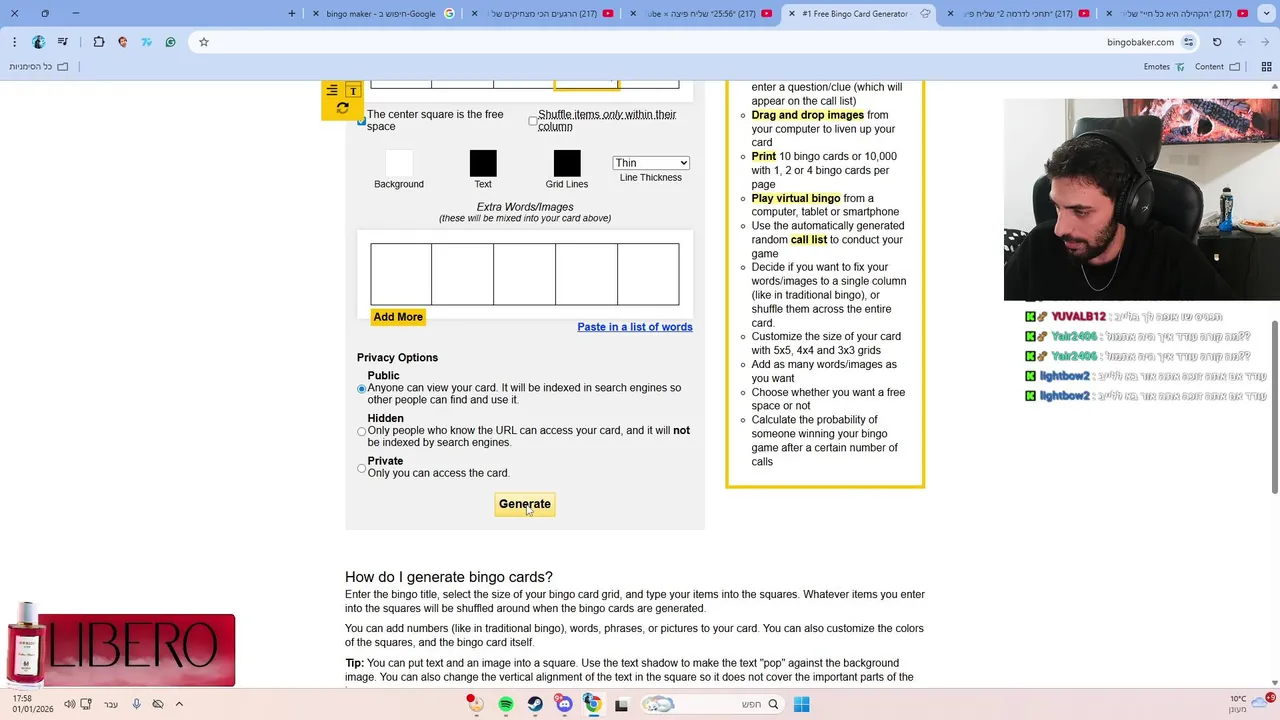Image resolution: width=1280 pixels, height=720 pixels.
Task: Open Spotify from the taskbar
Action: coord(506,704)
